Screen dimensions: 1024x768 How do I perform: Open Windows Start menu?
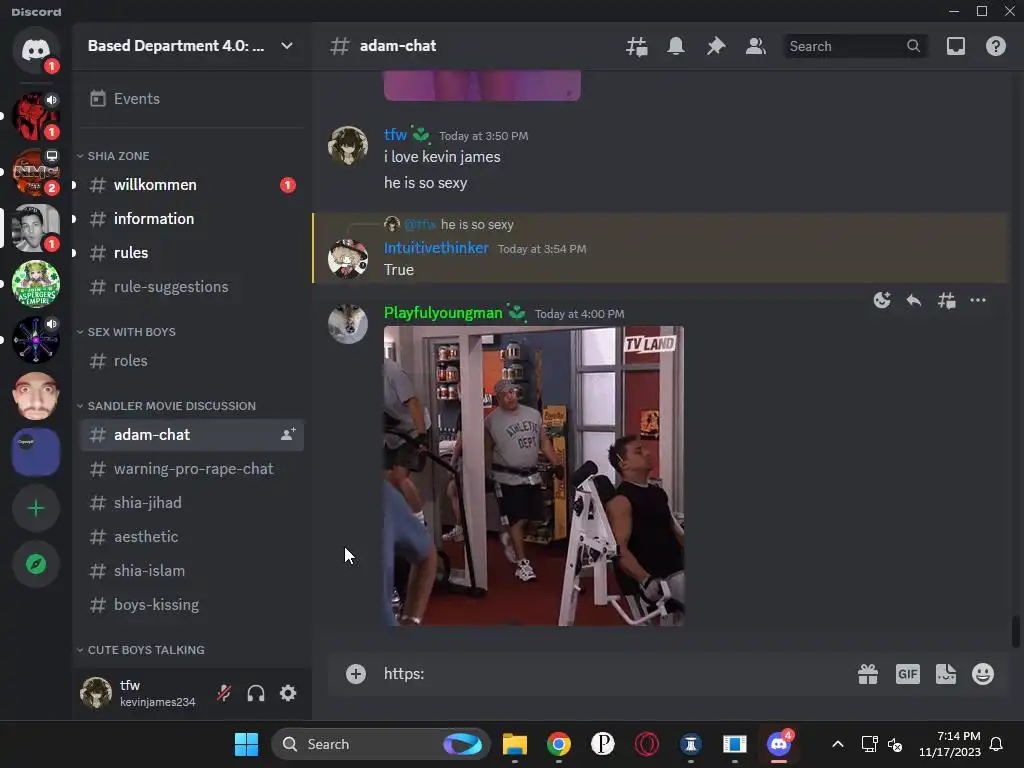tap(246, 744)
